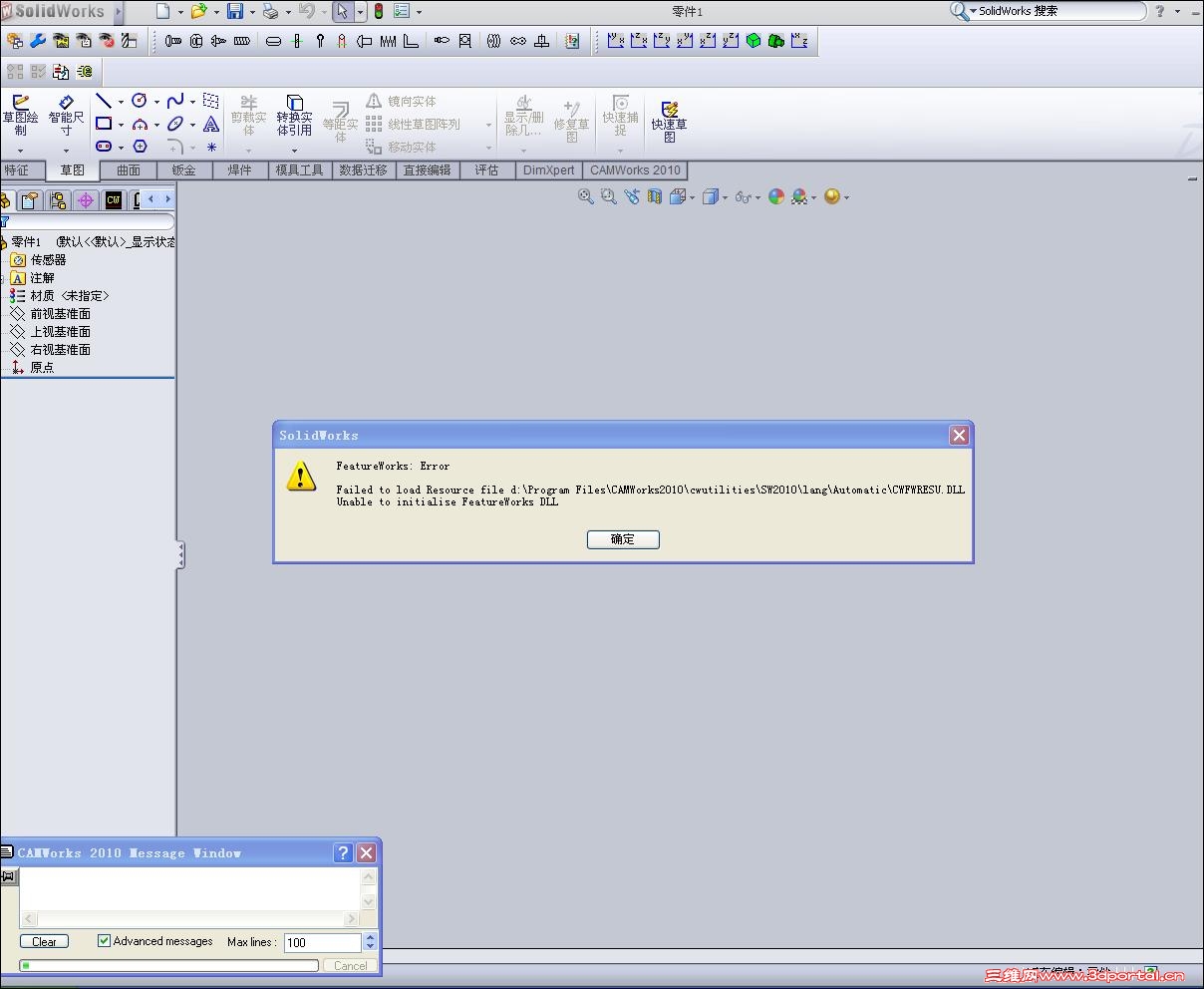This screenshot has width=1204, height=989.
Task: Click the Max lines input field
Action: [x=322, y=942]
